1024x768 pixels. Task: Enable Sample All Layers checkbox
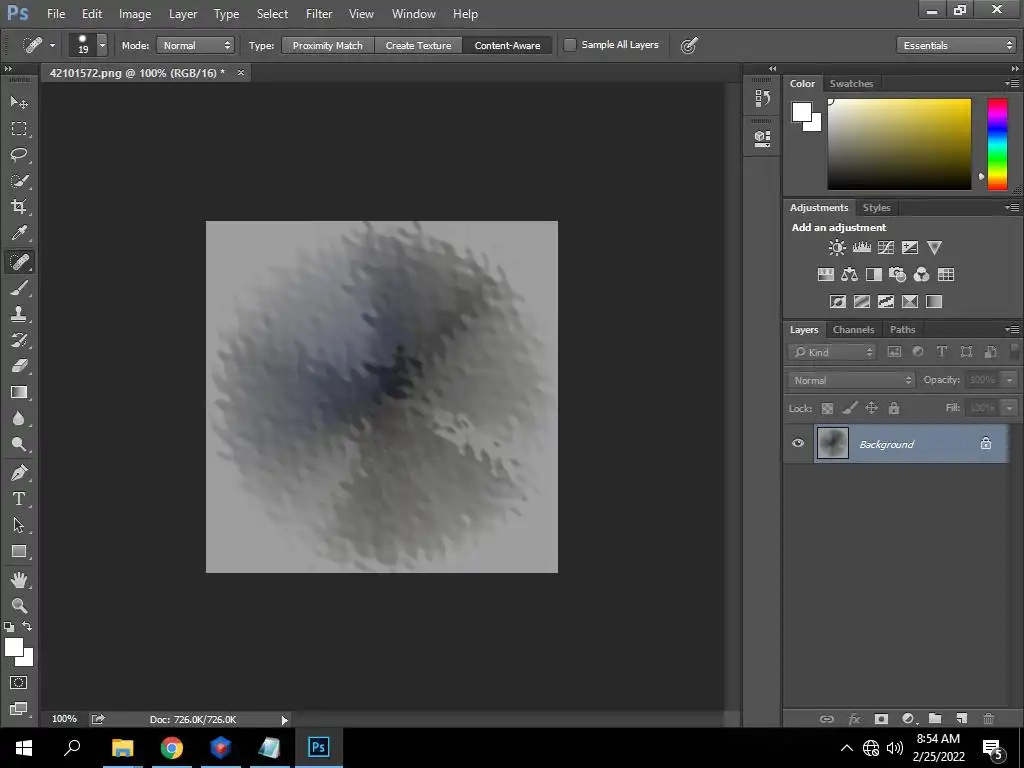(x=570, y=45)
